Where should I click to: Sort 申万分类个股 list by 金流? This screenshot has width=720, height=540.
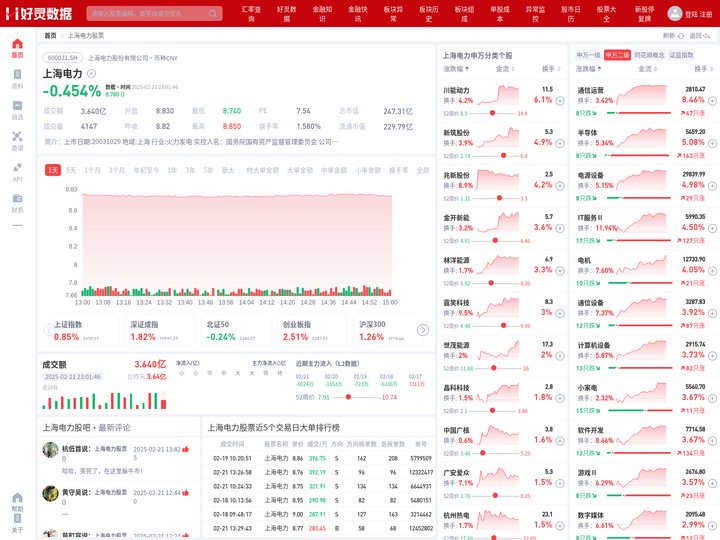505,69
